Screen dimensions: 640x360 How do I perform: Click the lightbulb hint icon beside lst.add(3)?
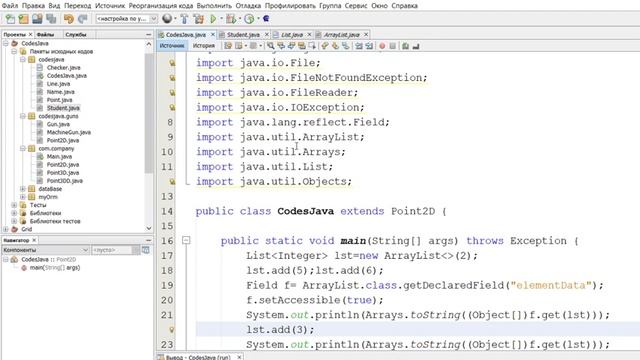(x=172, y=329)
